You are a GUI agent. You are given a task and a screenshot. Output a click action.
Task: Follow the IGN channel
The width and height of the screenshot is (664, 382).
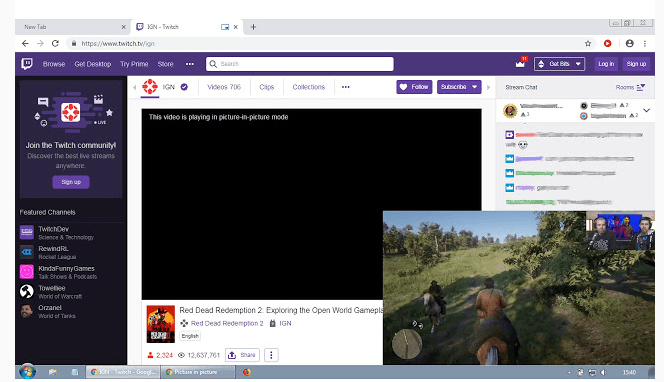click(x=414, y=87)
